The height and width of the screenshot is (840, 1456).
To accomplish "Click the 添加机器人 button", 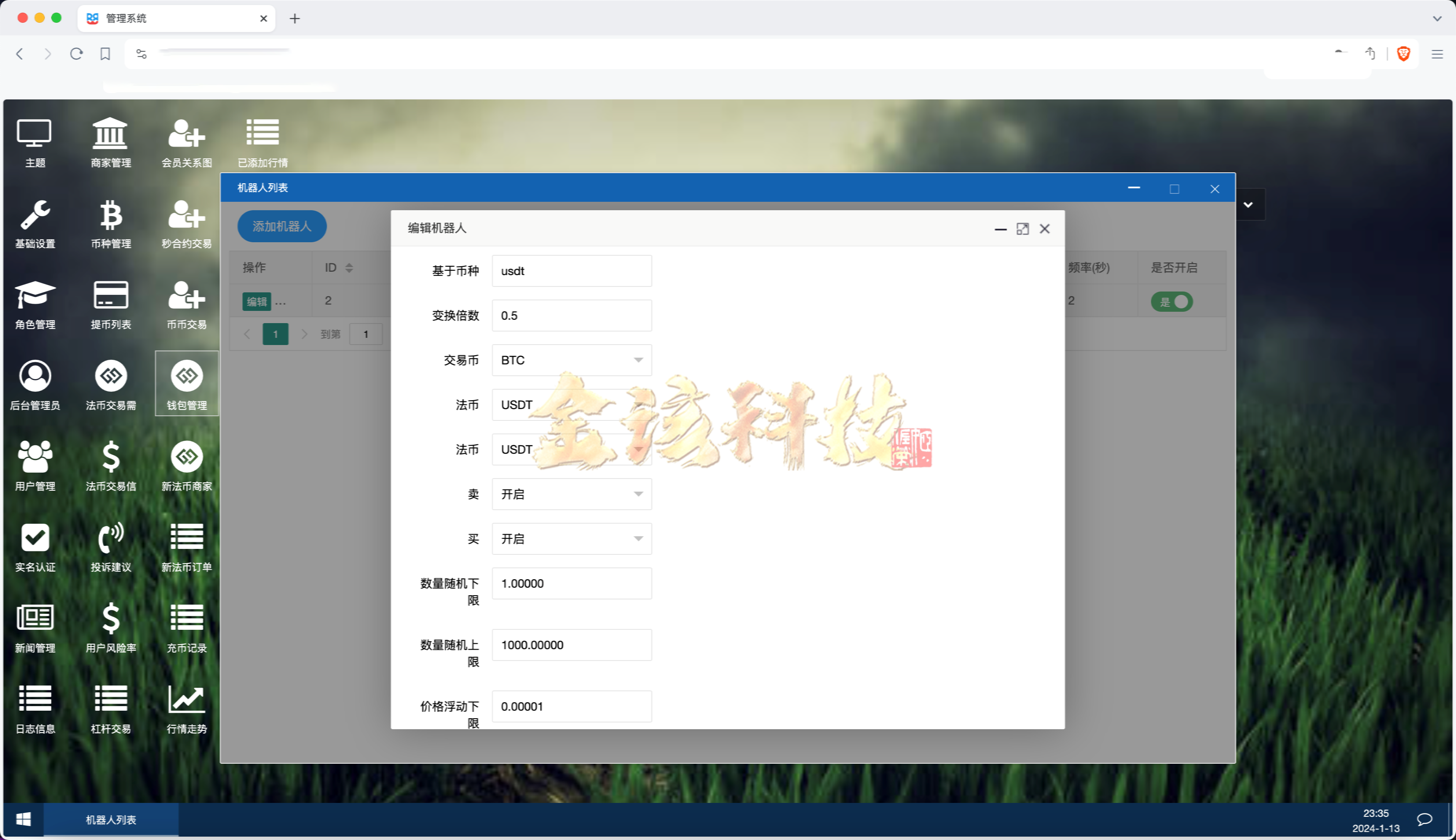I will pyautogui.click(x=281, y=226).
